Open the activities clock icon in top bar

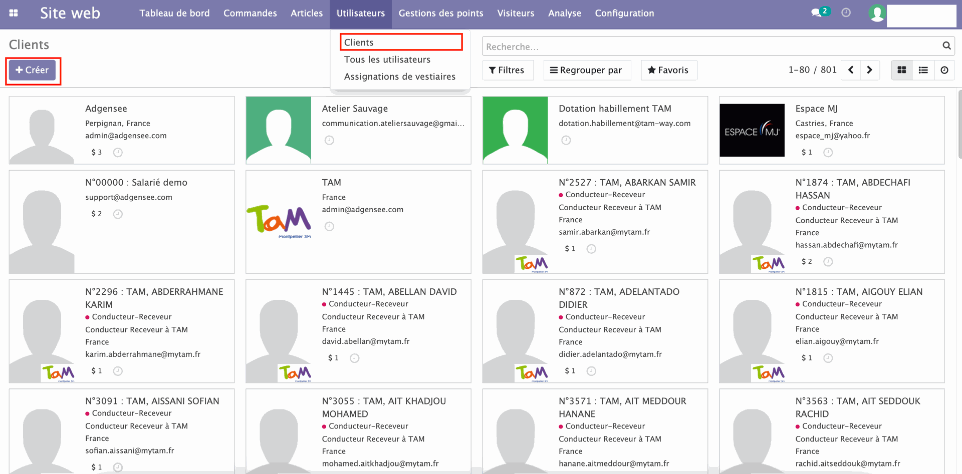tap(846, 12)
